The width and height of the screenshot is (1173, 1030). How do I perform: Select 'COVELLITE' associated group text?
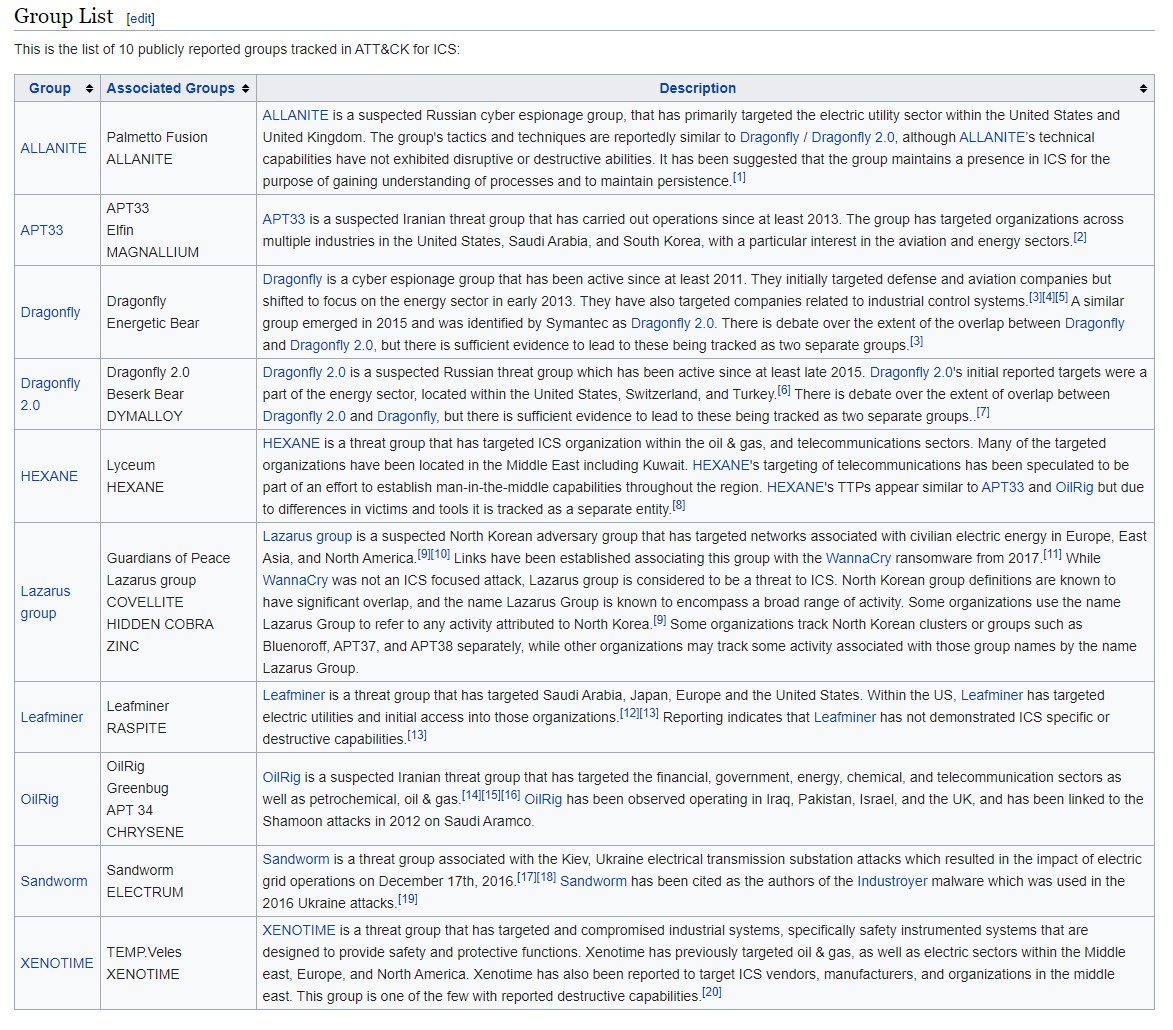[144, 602]
